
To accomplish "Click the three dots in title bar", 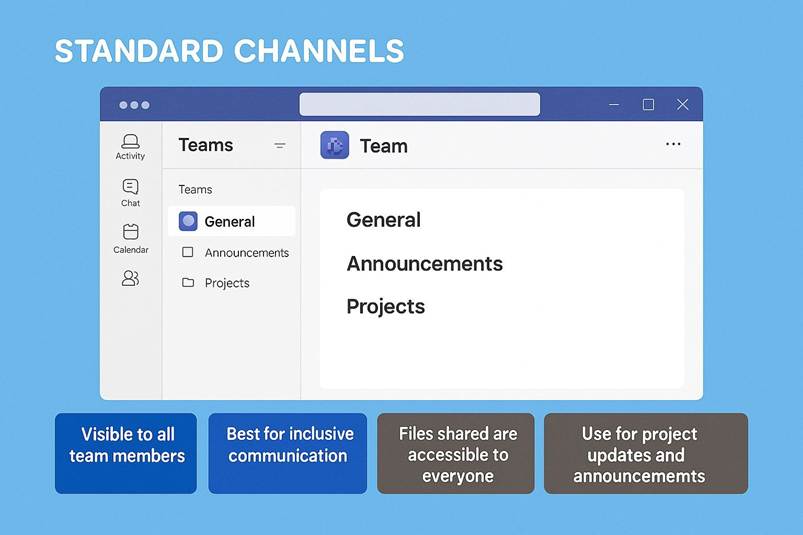I will [134, 105].
